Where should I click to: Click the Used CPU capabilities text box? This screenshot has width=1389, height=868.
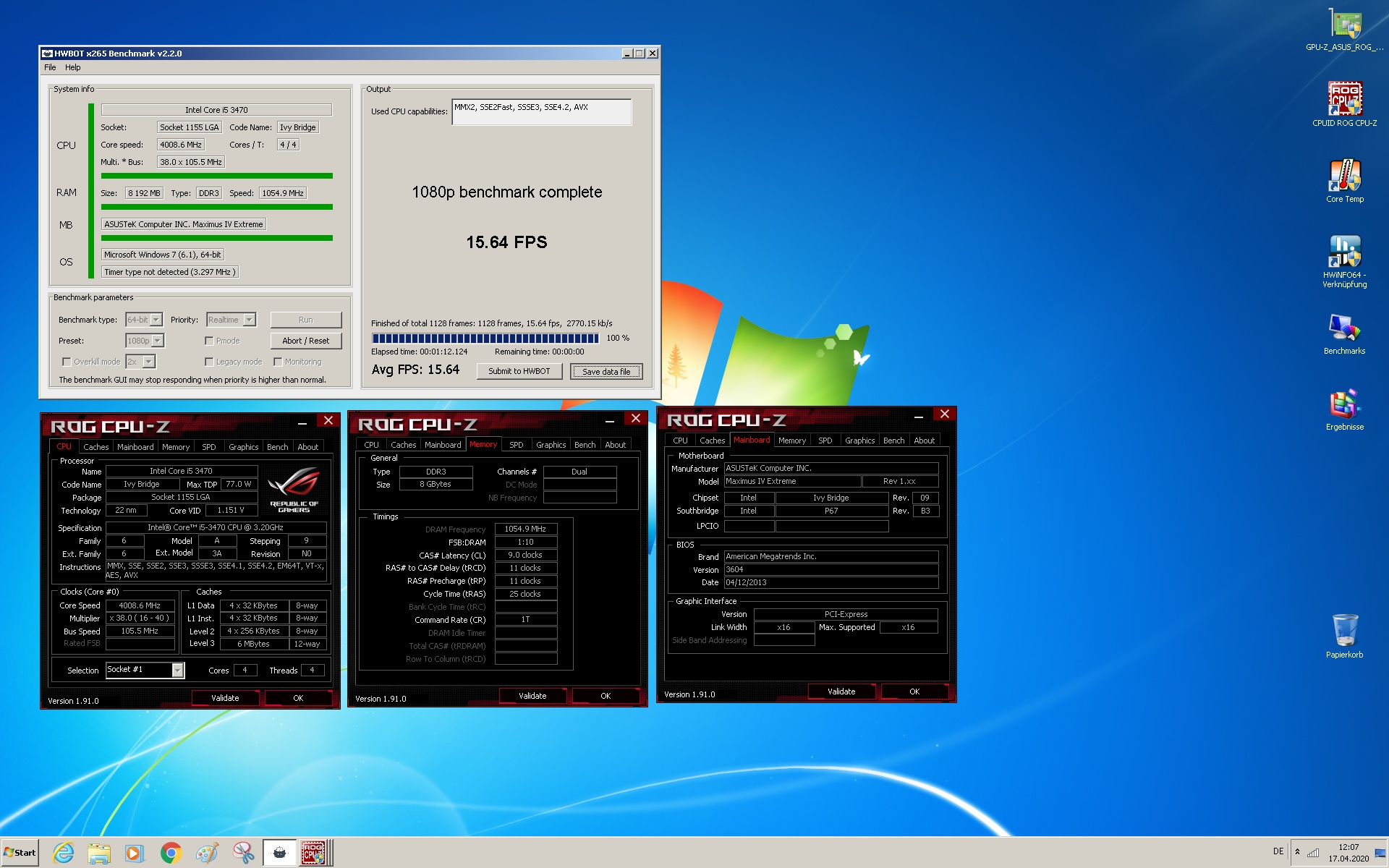(541, 111)
